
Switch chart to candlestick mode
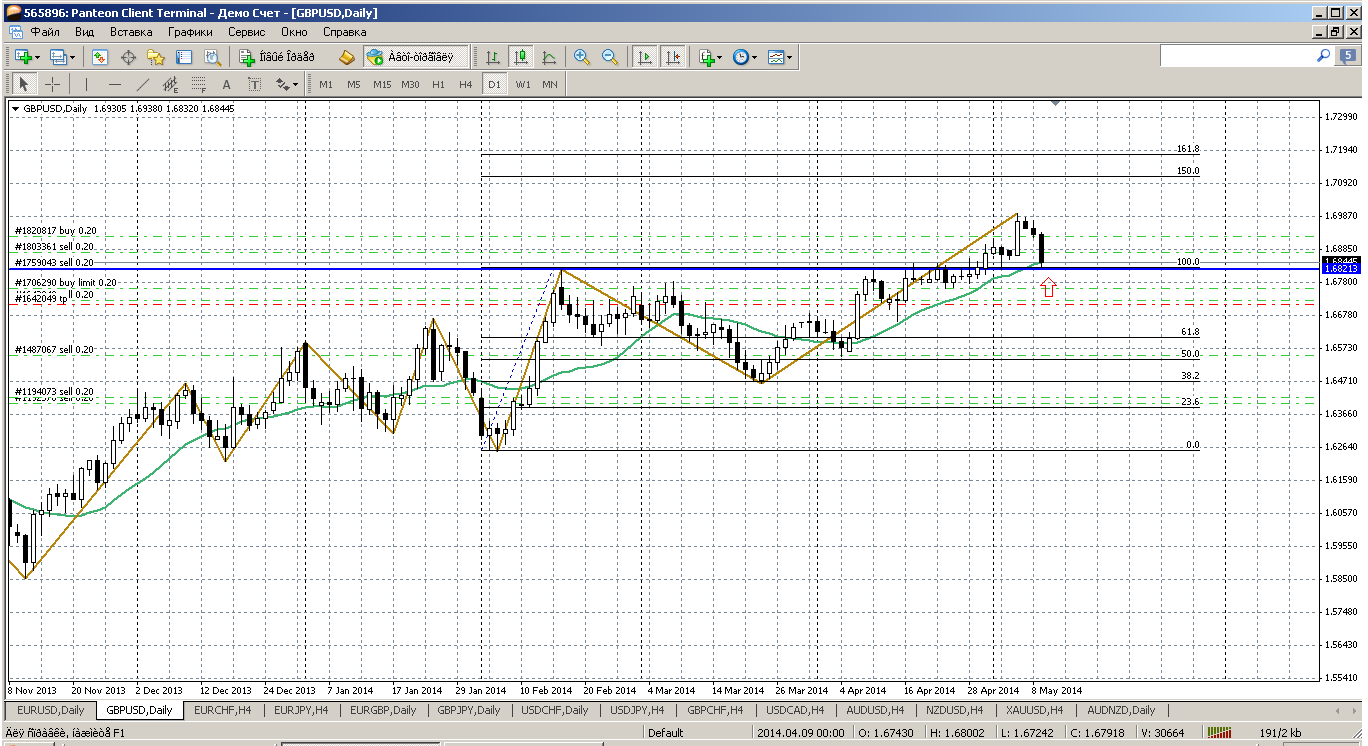pyautogui.click(x=520, y=58)
